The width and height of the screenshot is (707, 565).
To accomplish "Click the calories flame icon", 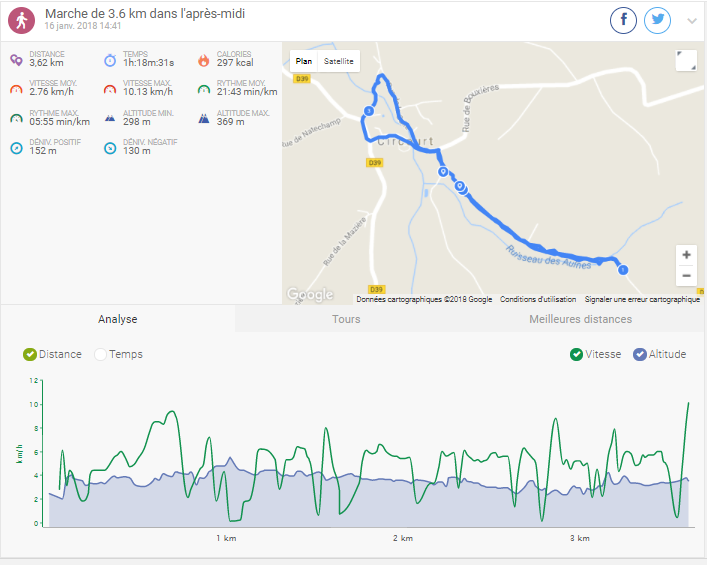I will 203,60.
